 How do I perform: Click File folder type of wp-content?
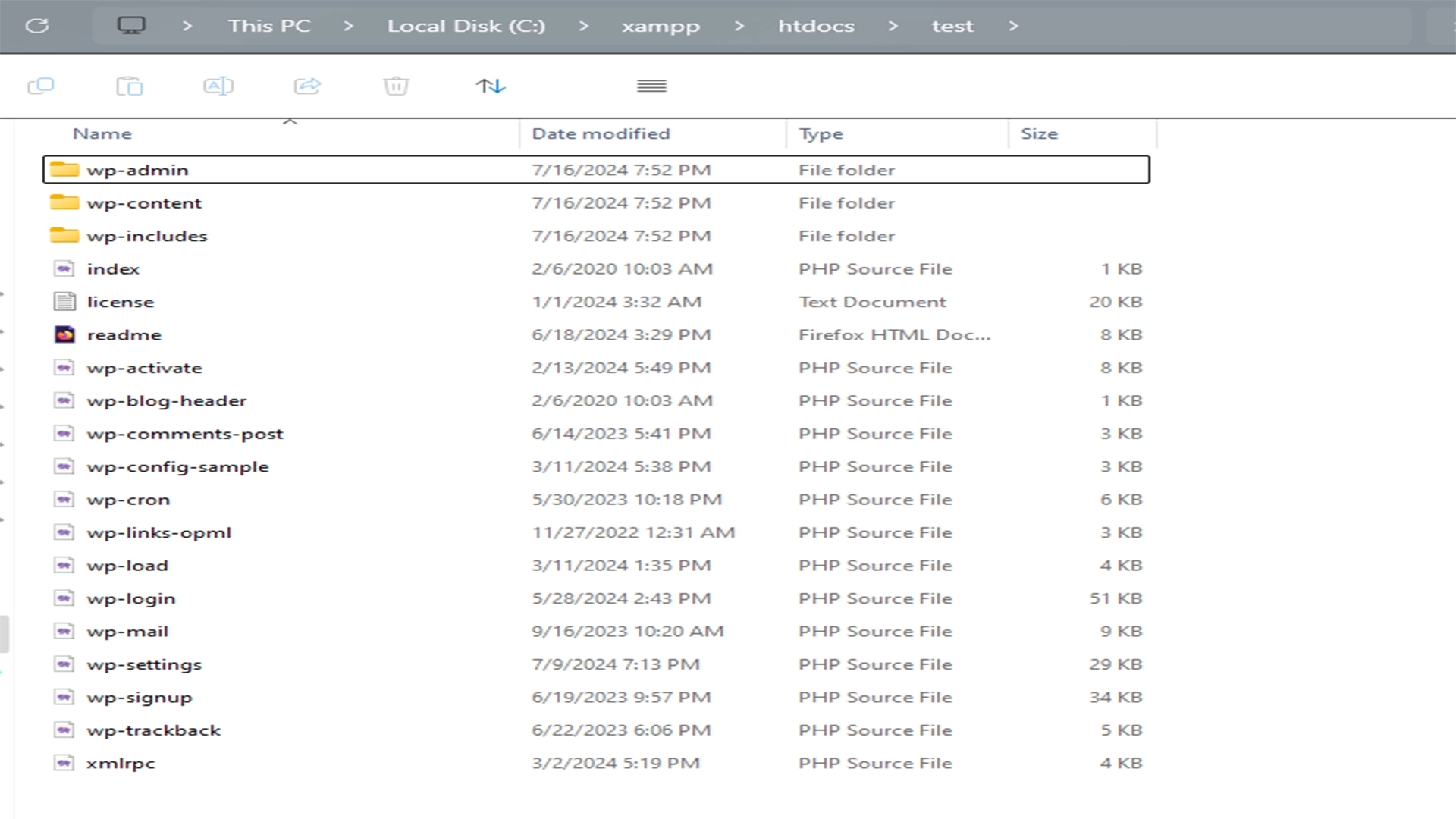(846, 202)
